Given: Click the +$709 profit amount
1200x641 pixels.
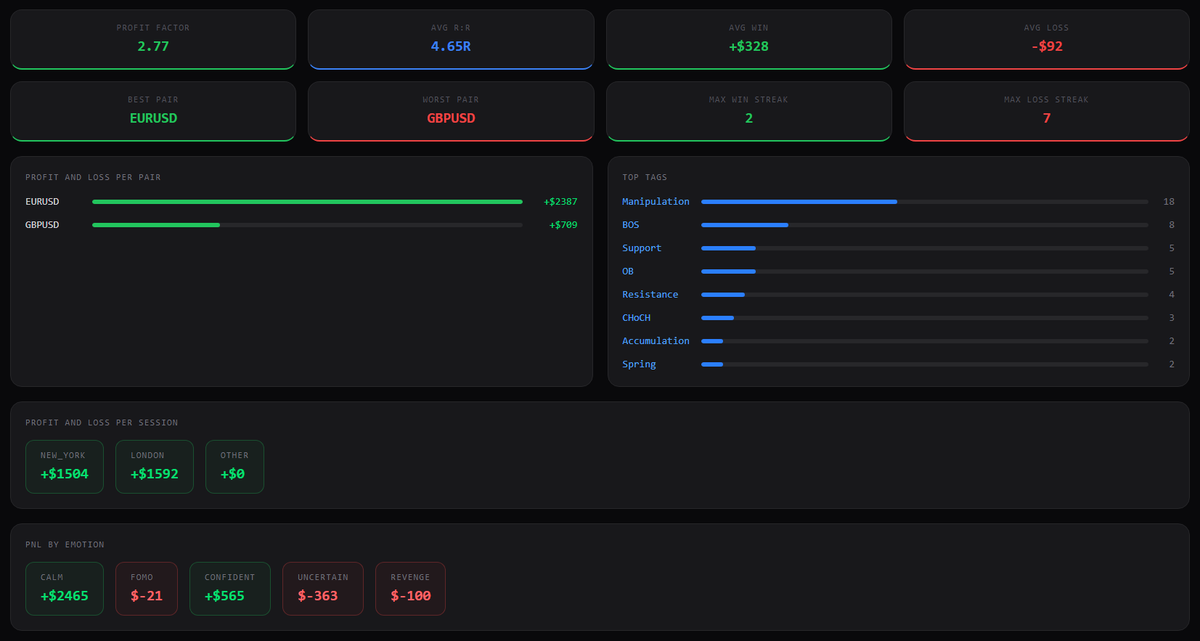Looking at the screenshot, I should click(564, 225).
